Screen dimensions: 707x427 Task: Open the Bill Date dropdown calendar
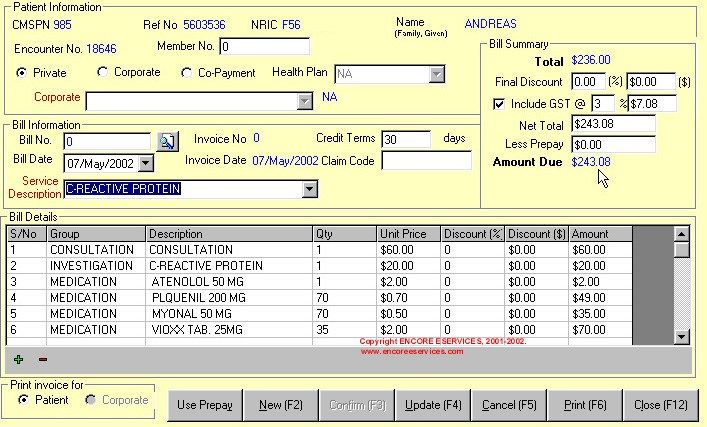[x=145, y=163]
